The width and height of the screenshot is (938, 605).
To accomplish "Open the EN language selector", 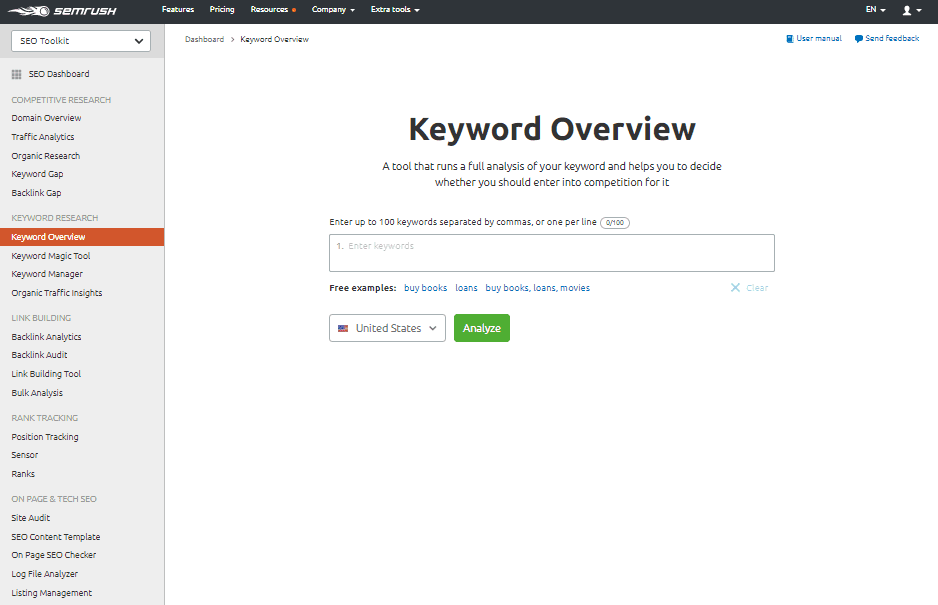I will (x=875, y=10).
